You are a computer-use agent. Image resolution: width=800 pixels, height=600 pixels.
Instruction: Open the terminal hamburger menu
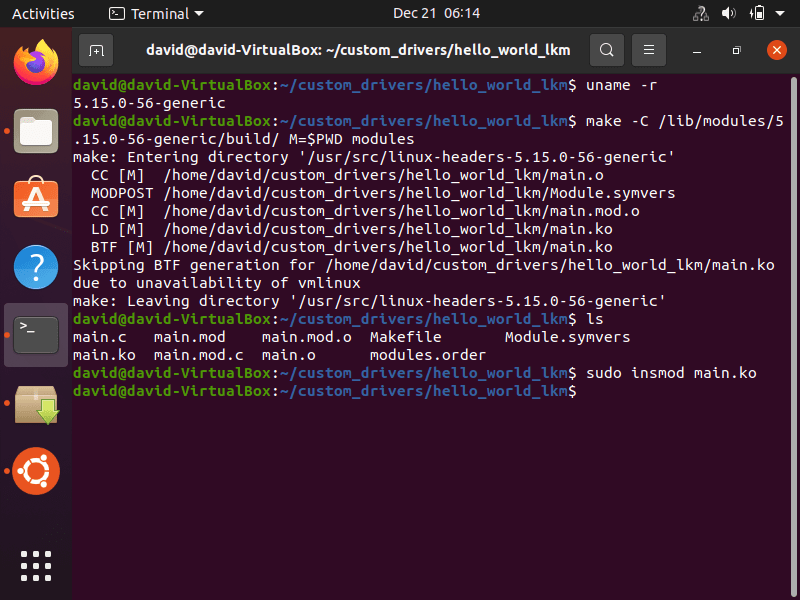pyautogui.click(x=648, y=49)
